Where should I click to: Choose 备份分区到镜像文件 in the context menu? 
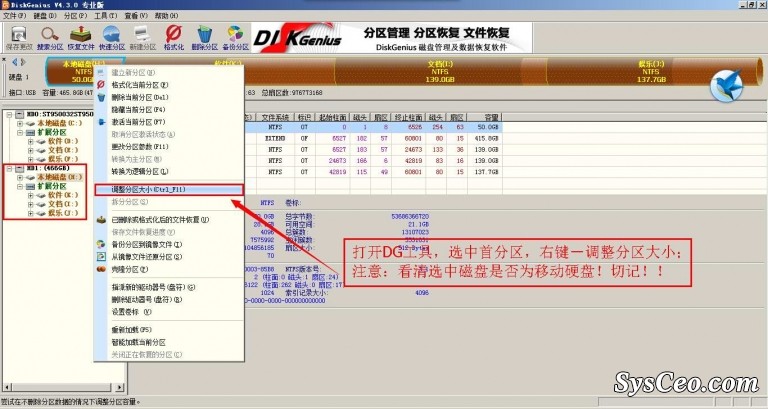pyautogui.click(x=169, y=244)
